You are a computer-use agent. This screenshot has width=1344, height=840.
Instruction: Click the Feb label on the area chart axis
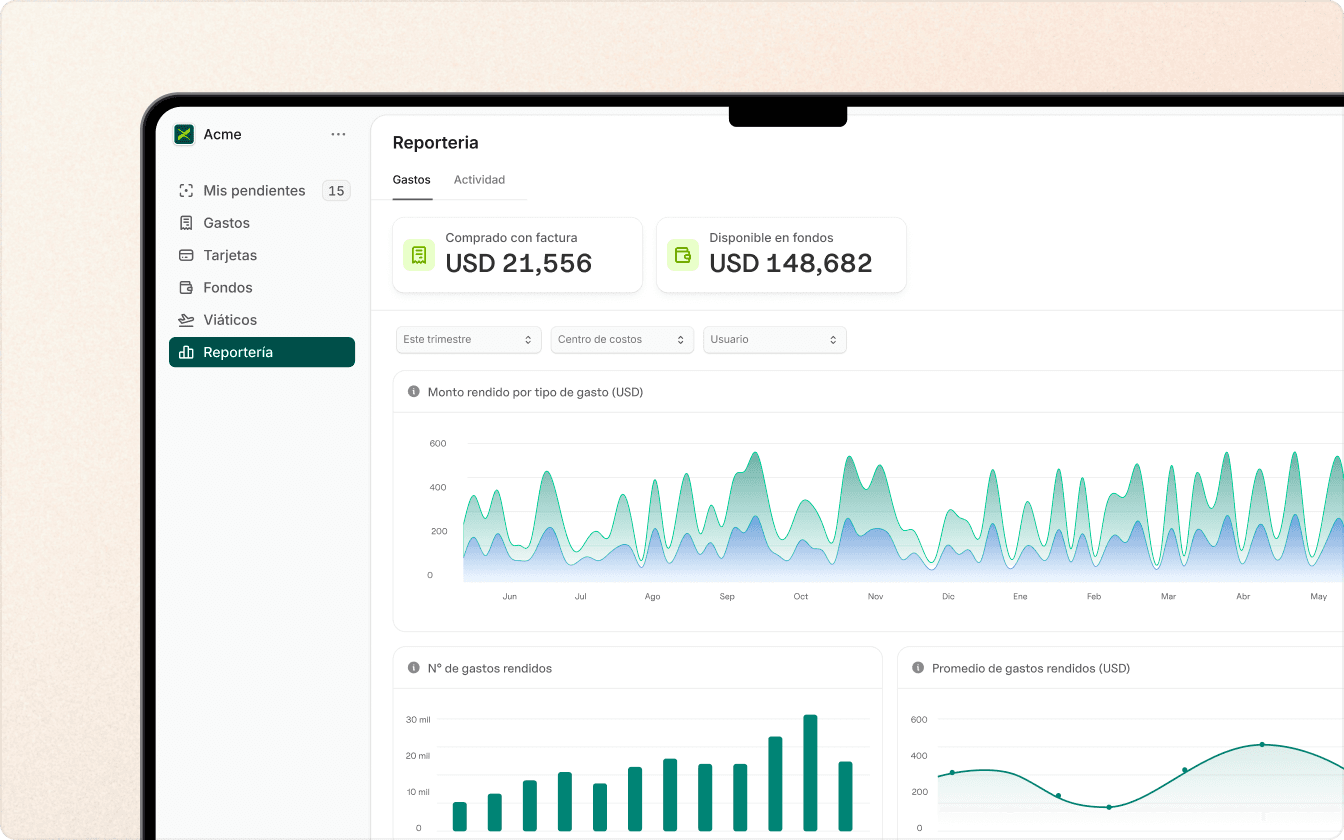click(1094, 597)
